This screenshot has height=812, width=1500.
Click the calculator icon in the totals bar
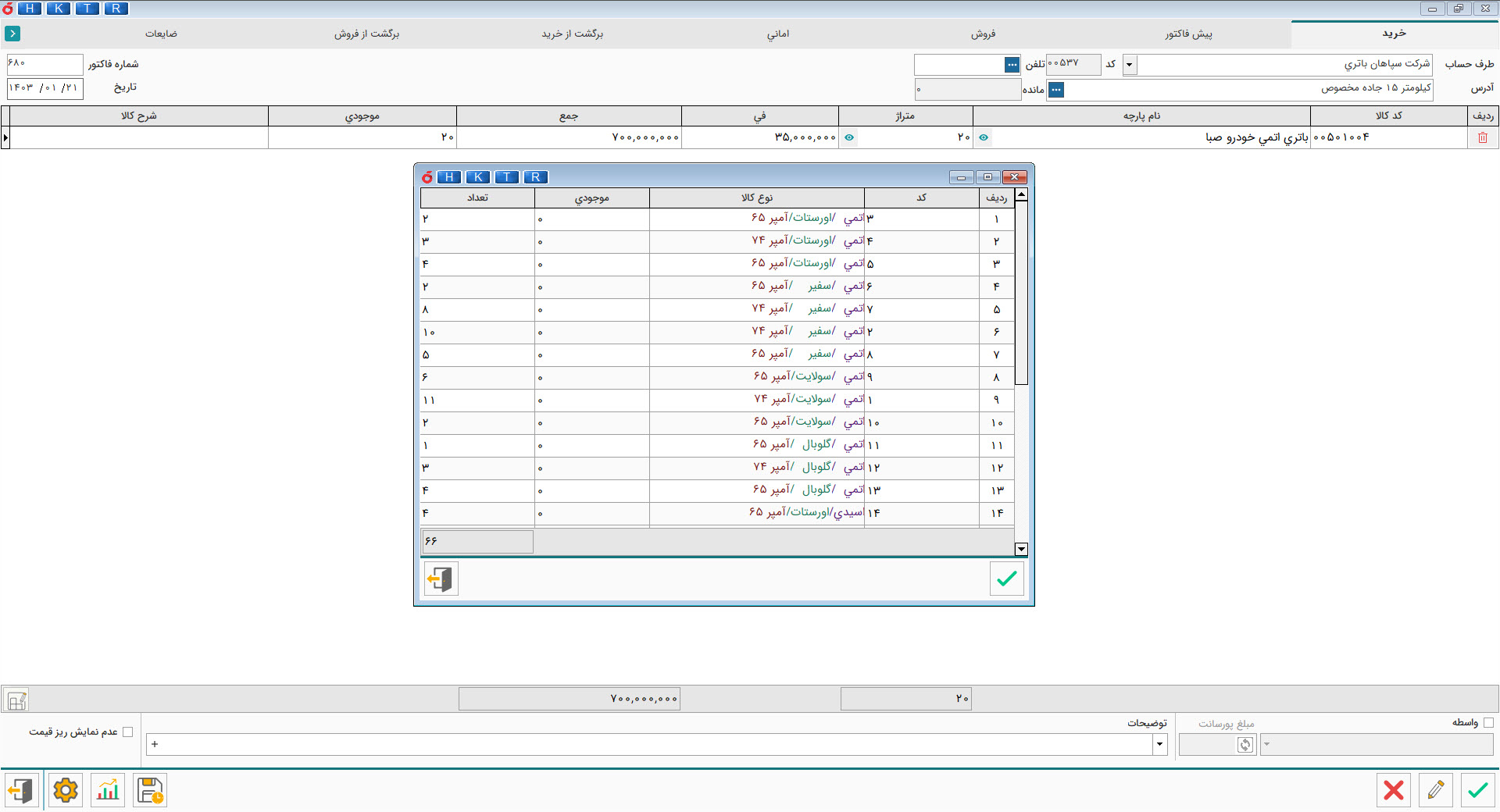point(16,700)
